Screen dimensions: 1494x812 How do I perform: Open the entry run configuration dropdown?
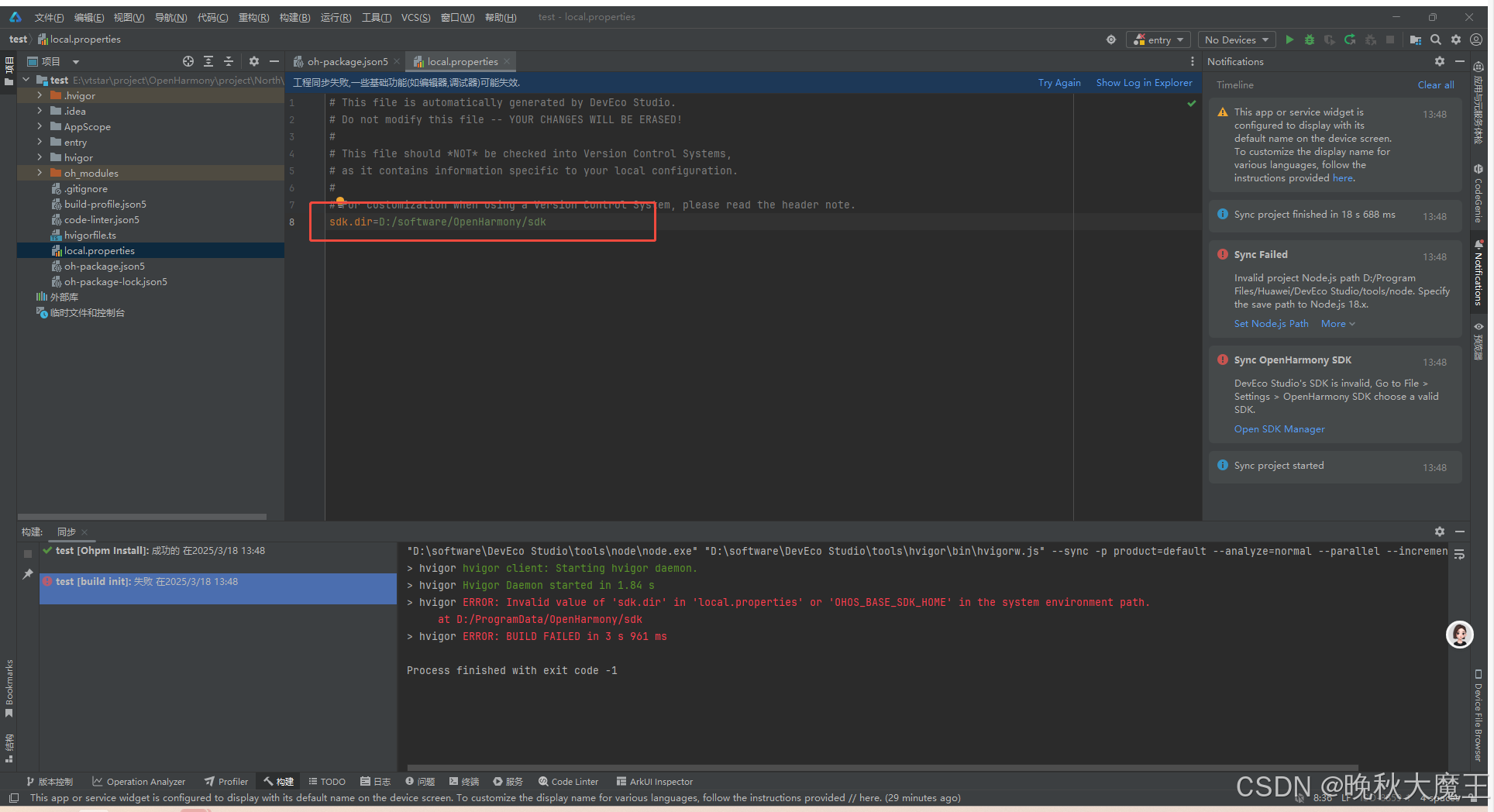[1158, 40]
